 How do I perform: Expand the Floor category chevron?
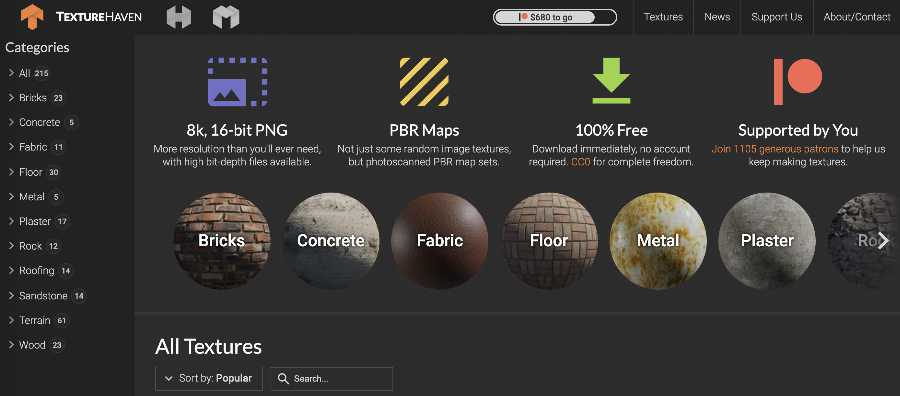(11, 172)
